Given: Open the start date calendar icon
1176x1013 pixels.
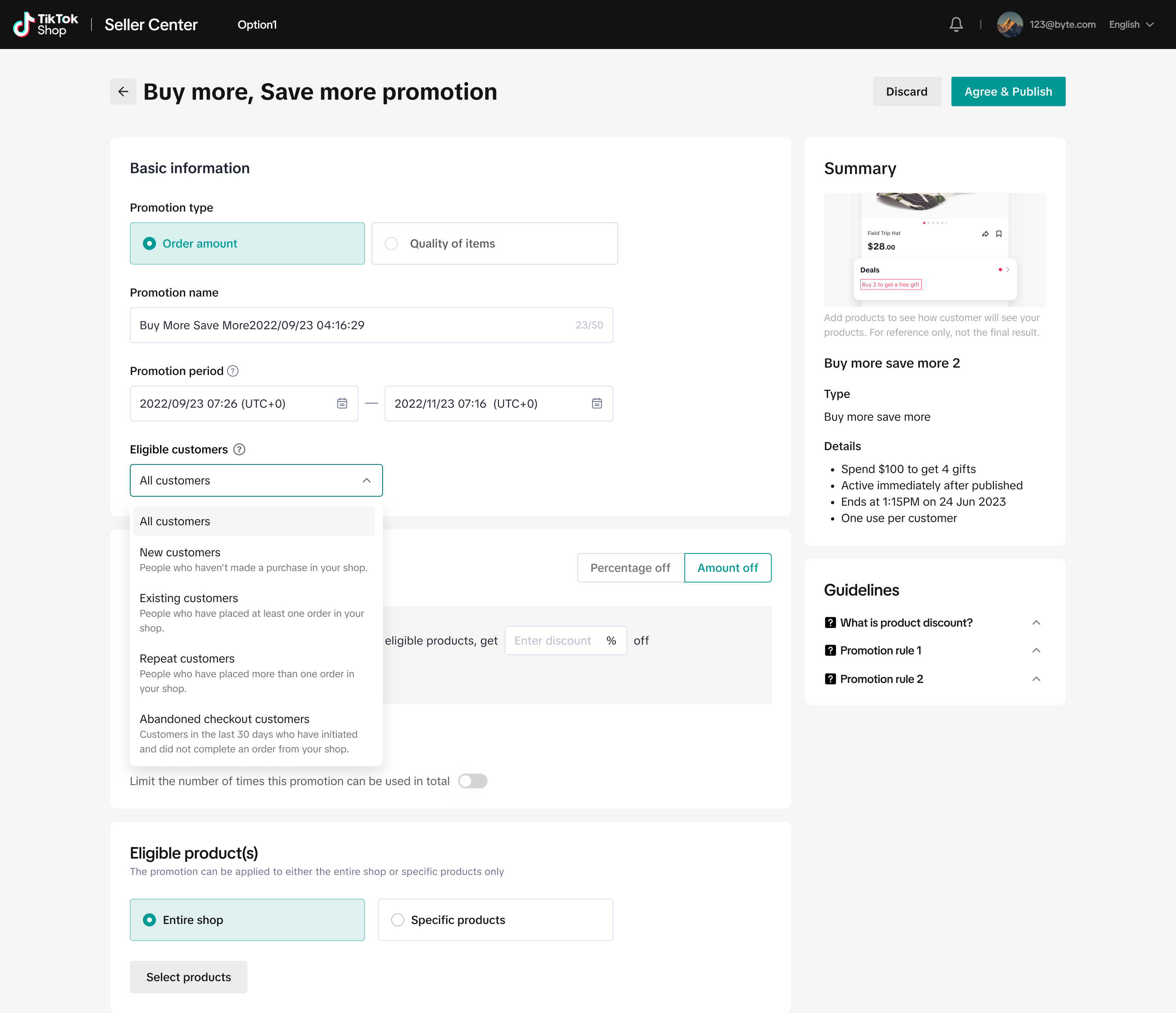Looking at the screenshot, I should (x=342, y=404).
